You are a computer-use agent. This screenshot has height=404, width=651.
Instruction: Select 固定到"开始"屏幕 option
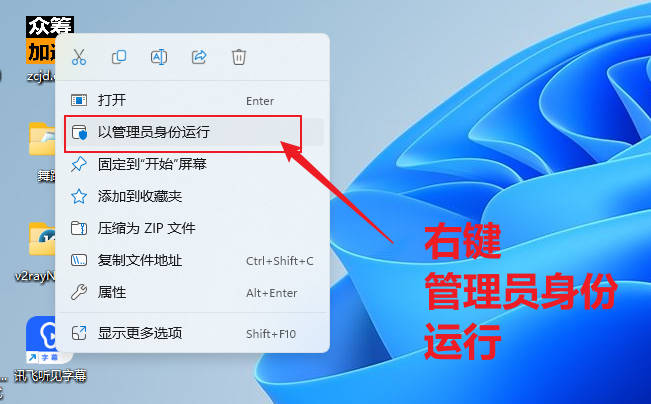click(193, 164)
